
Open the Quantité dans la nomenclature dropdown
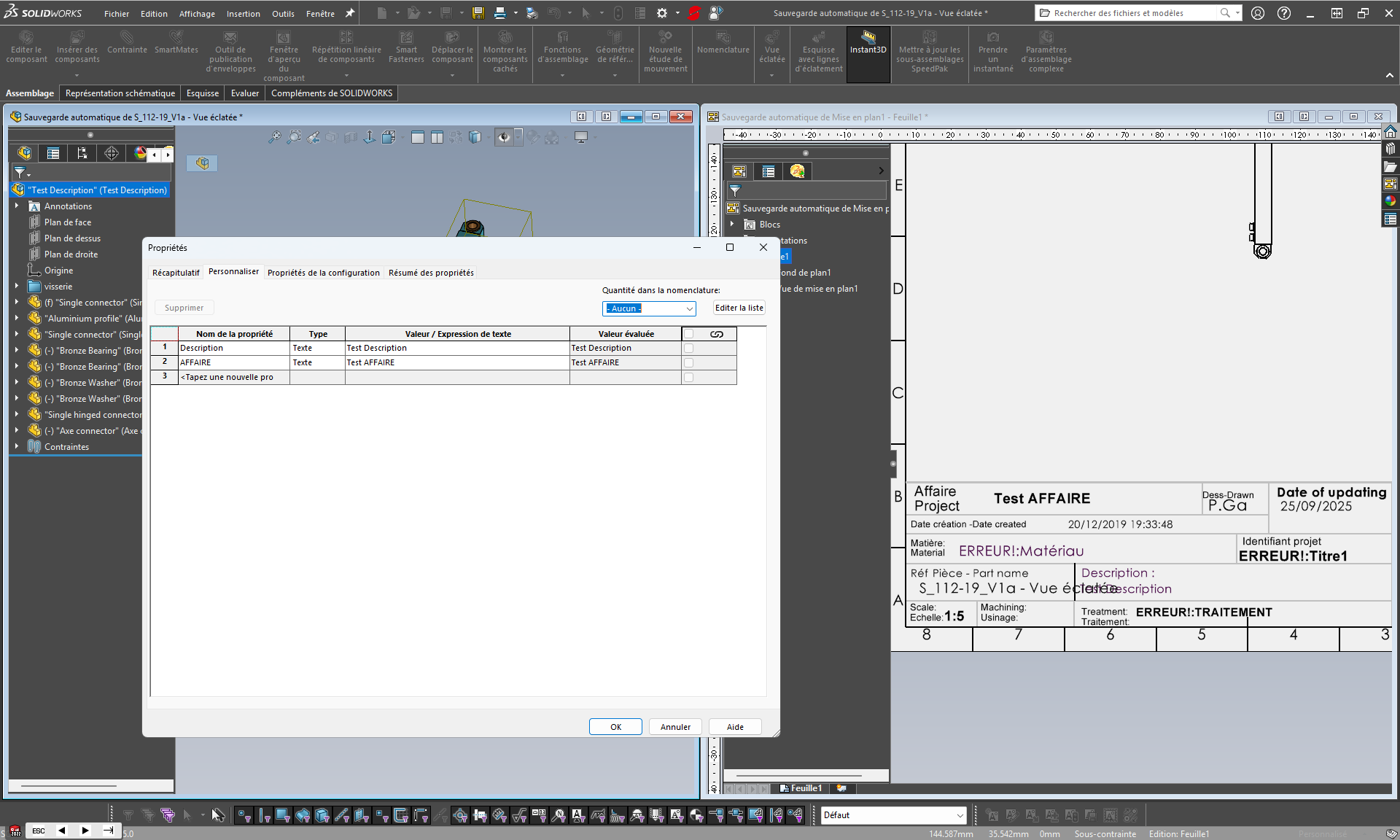(x=688, y=308)
